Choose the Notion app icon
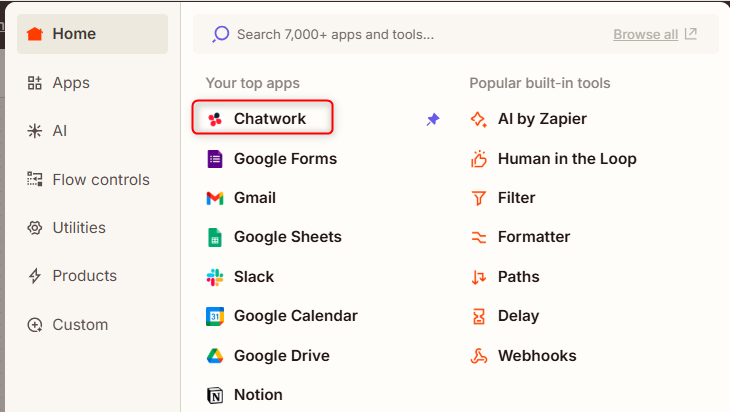 tap(215, 395)
